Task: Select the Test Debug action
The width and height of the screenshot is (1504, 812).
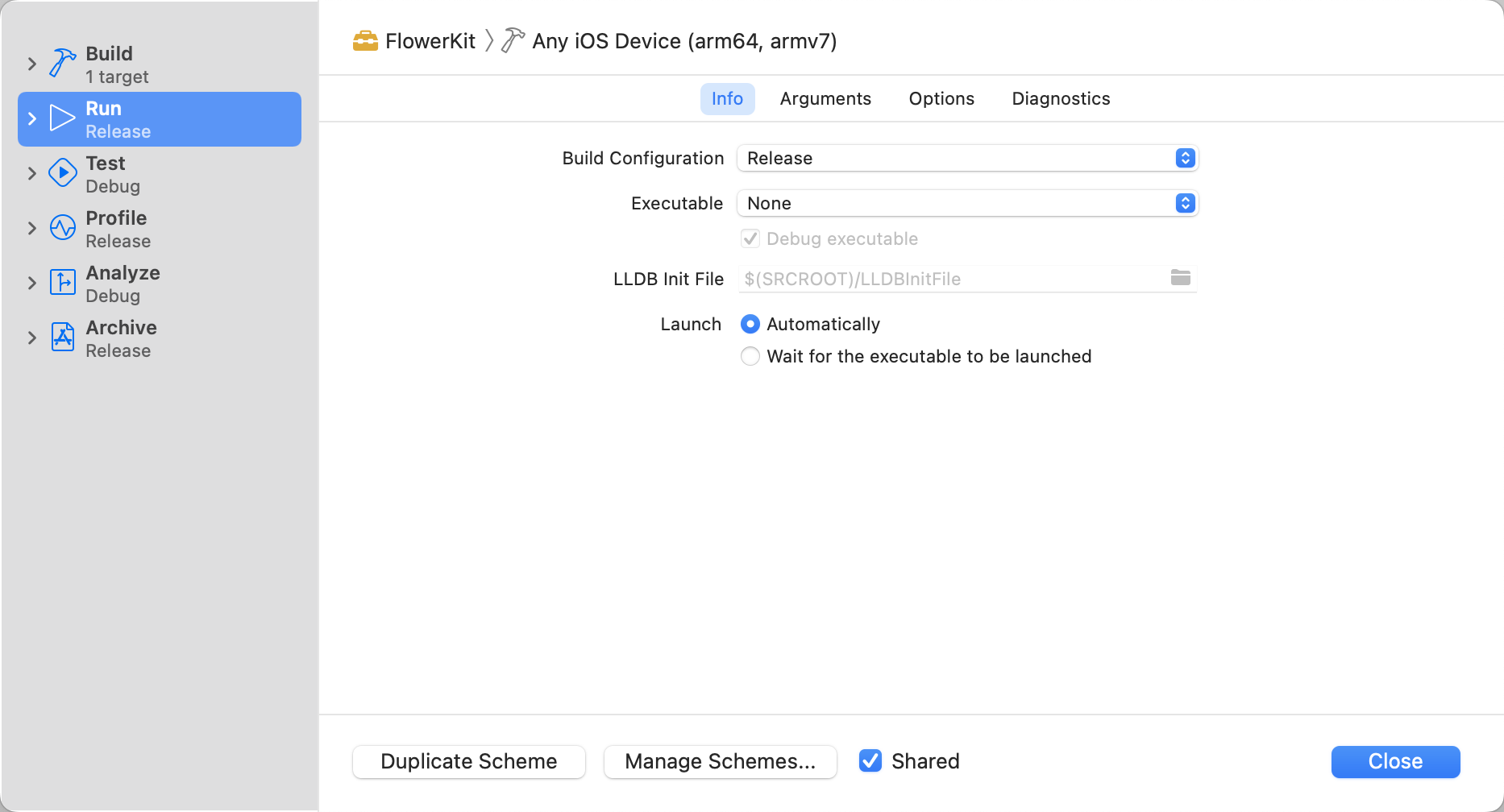Action: coord(160,174)
